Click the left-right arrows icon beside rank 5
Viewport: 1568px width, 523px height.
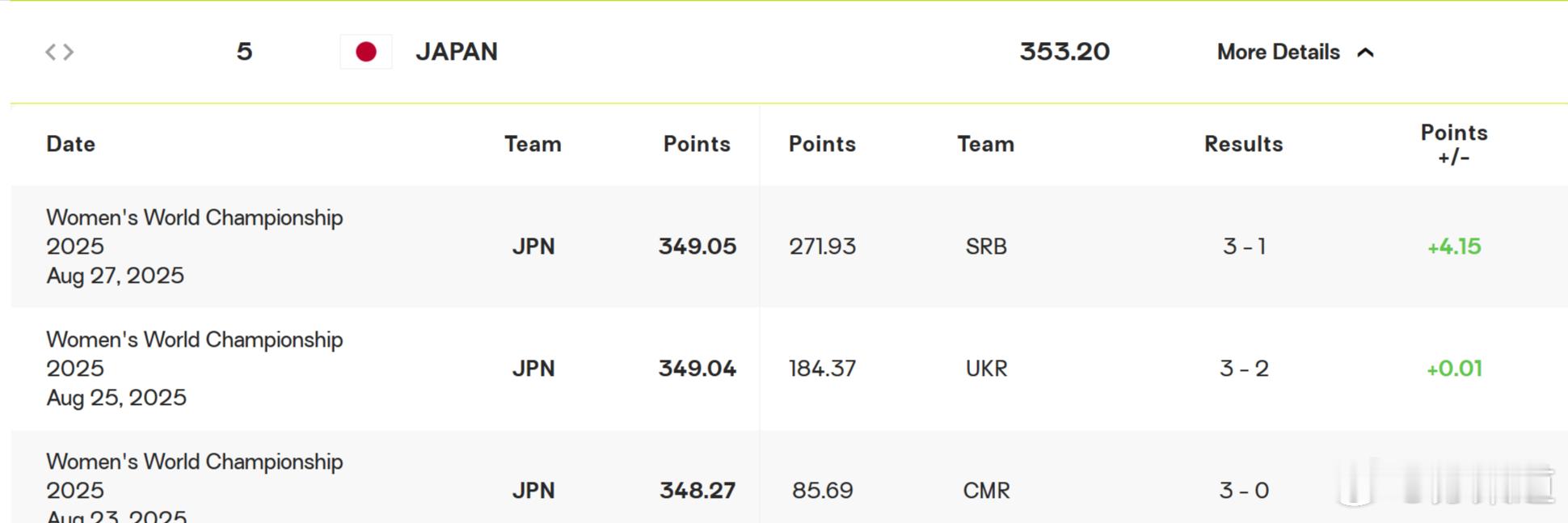pos(59,52)
